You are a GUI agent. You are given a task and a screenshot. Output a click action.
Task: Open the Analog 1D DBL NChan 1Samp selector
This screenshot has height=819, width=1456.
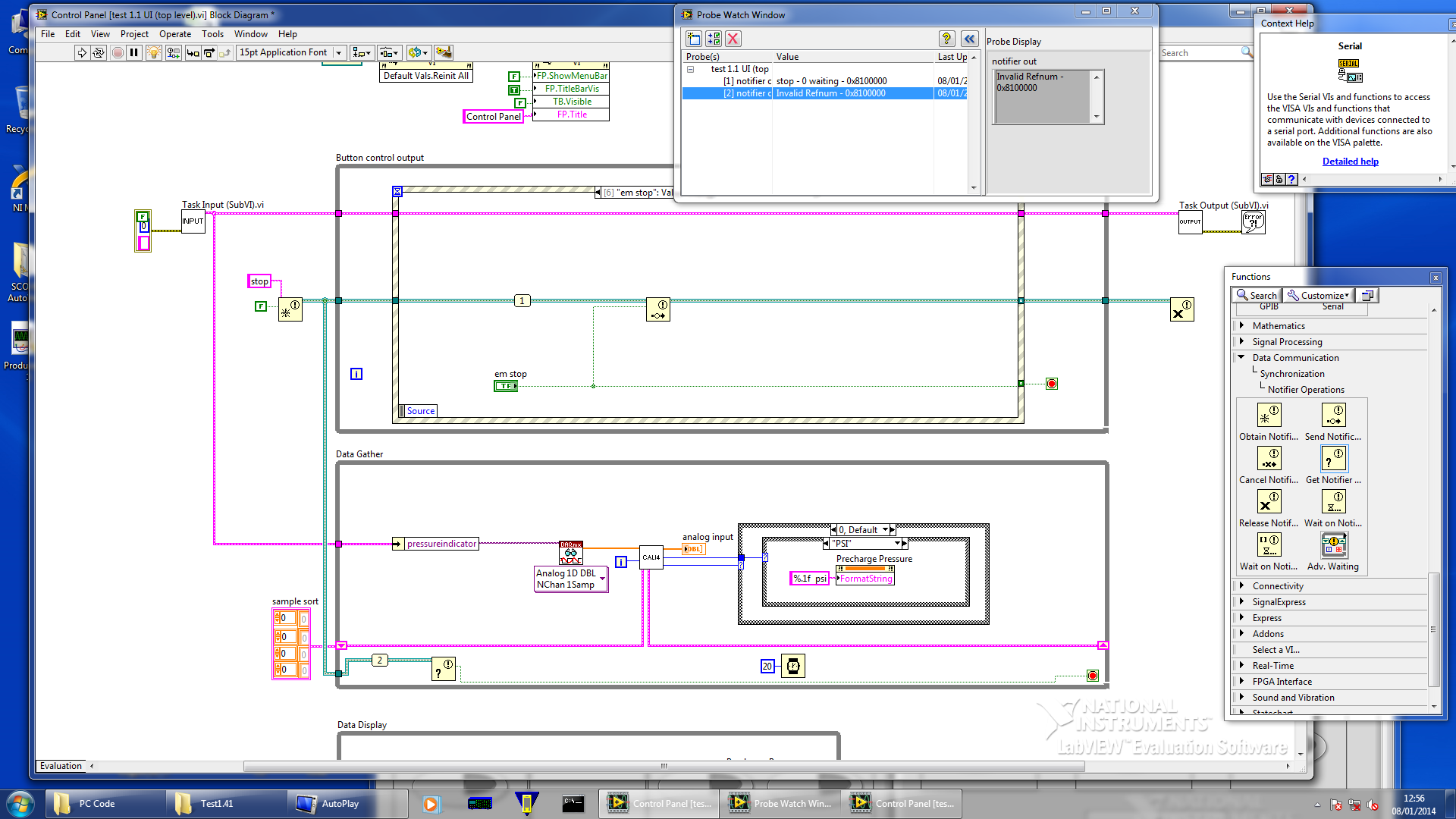point(571,579)
